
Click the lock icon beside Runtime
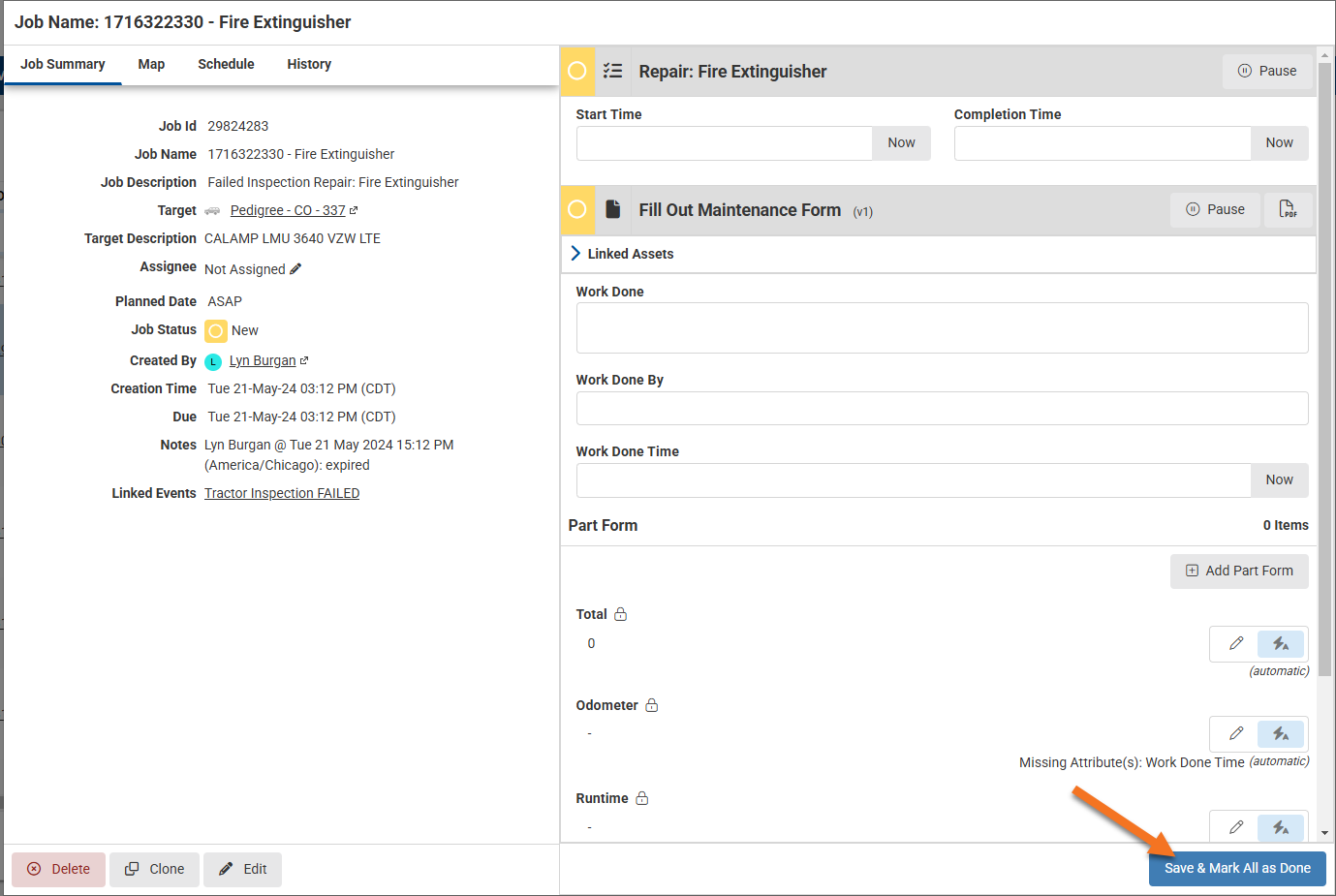coord(642,798)
